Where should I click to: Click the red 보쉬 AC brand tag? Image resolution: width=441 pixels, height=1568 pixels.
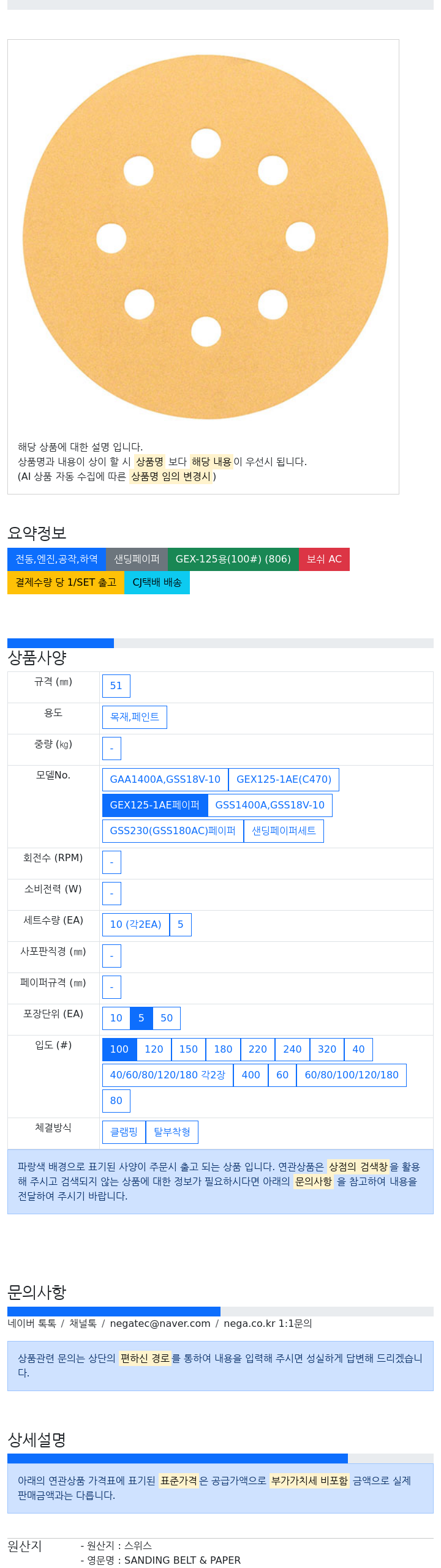coord(324,559)
